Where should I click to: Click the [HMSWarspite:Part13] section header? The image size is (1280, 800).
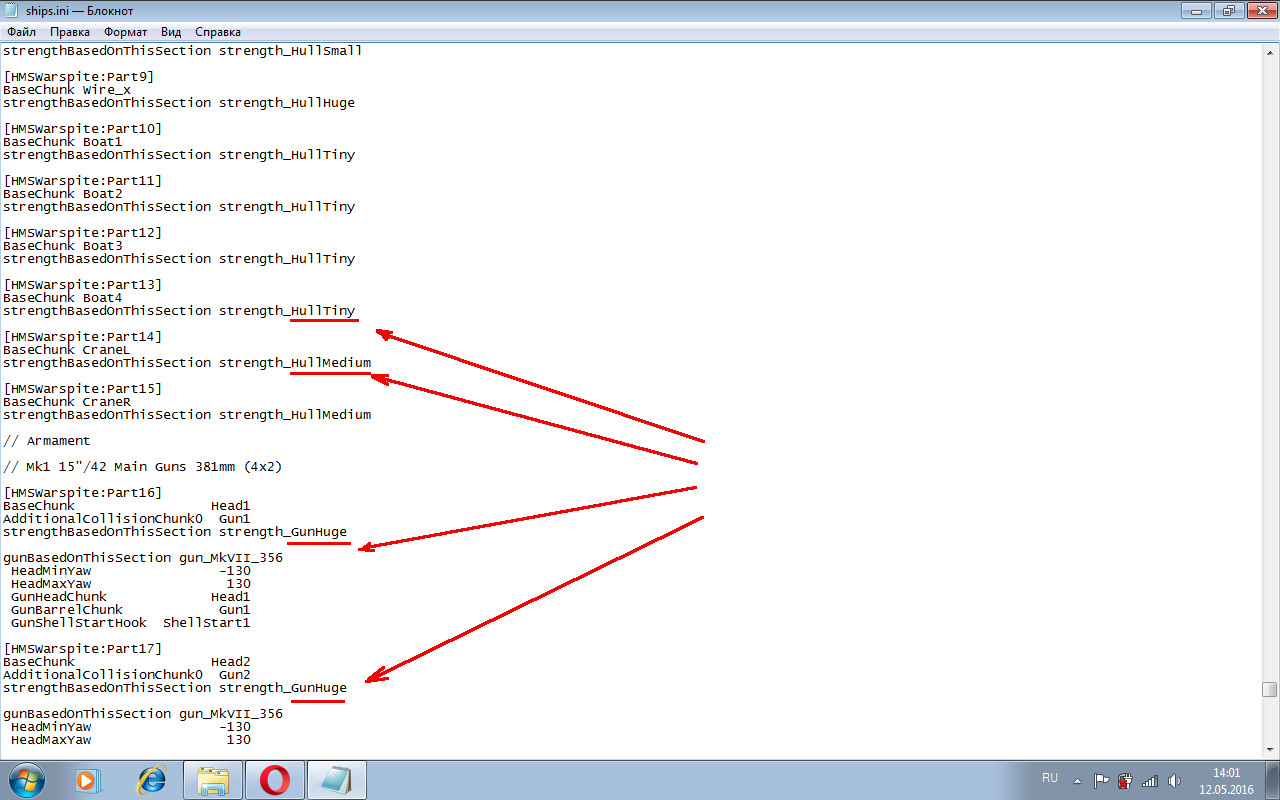(82, 284)
